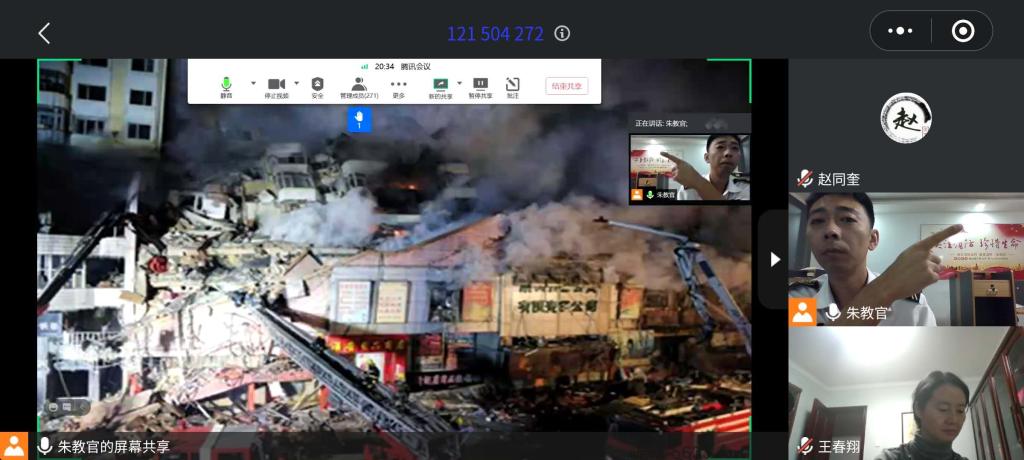
Task: Click mic icon beside 朱教官的屏幕共享
Action: [45, 446]
